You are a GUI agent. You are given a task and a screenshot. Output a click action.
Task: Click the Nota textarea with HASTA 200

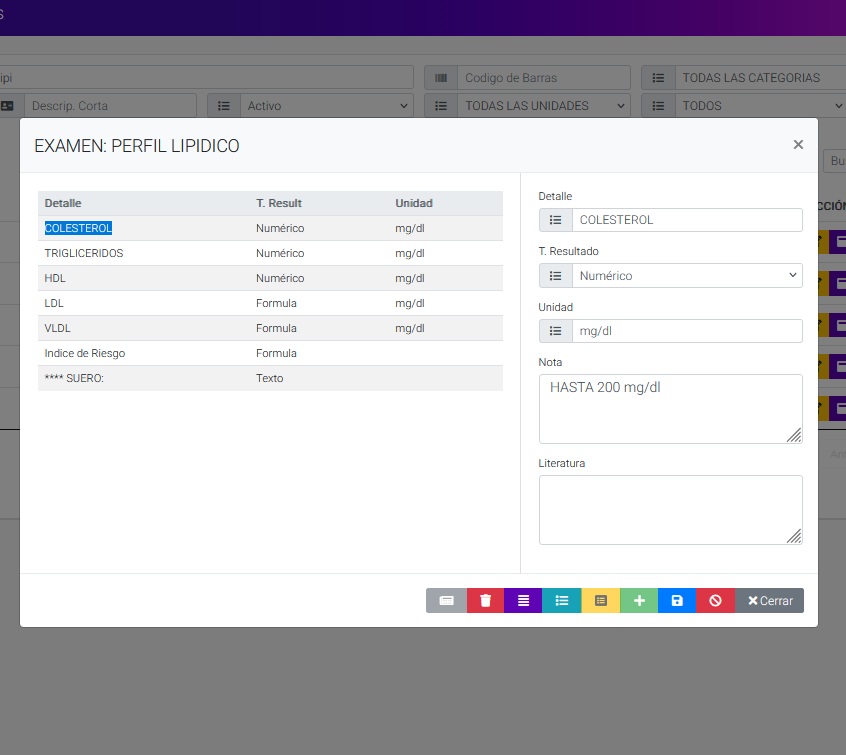tap(670, 408)
